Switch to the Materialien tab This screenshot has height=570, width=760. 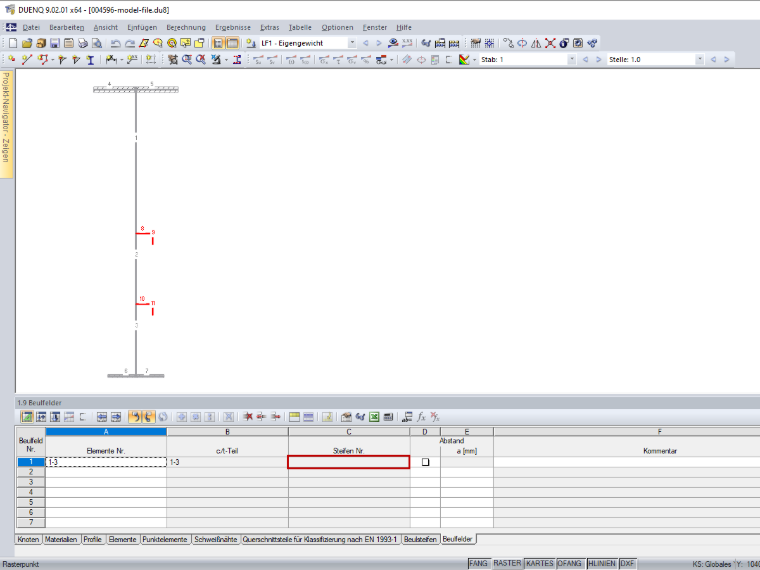click(x=61, y=539)
